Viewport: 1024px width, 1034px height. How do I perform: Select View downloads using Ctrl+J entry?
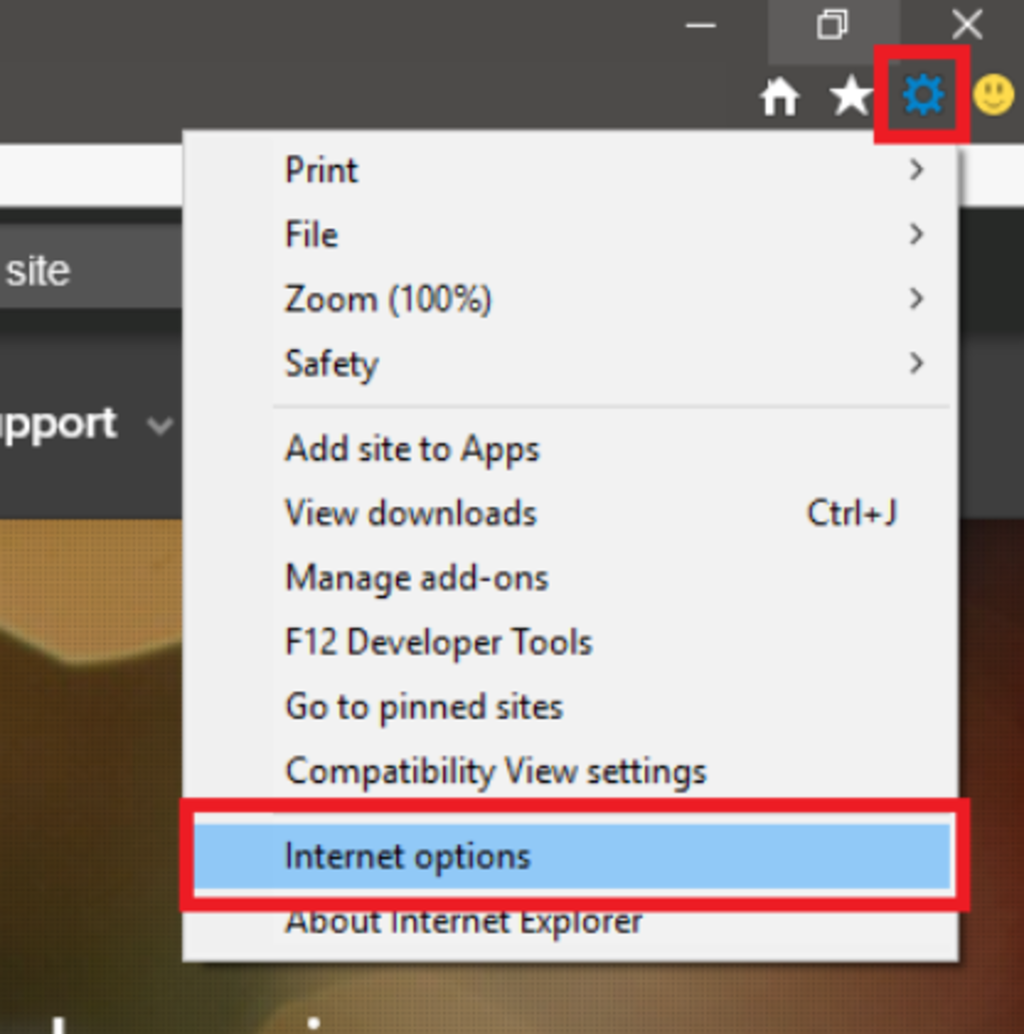point(853,513)
